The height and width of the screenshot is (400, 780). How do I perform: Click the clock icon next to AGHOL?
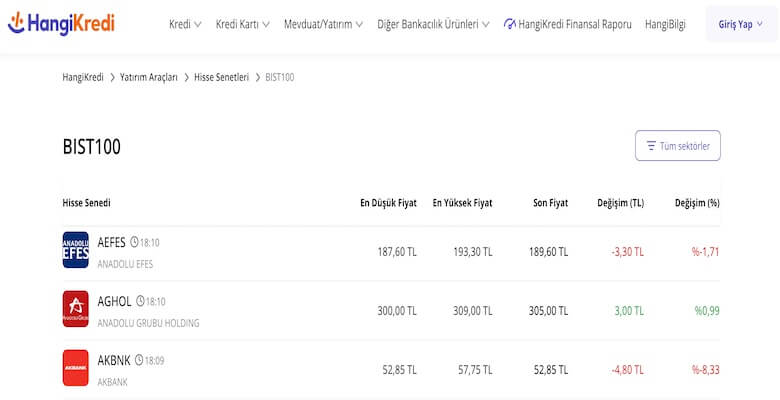(140, 301)
